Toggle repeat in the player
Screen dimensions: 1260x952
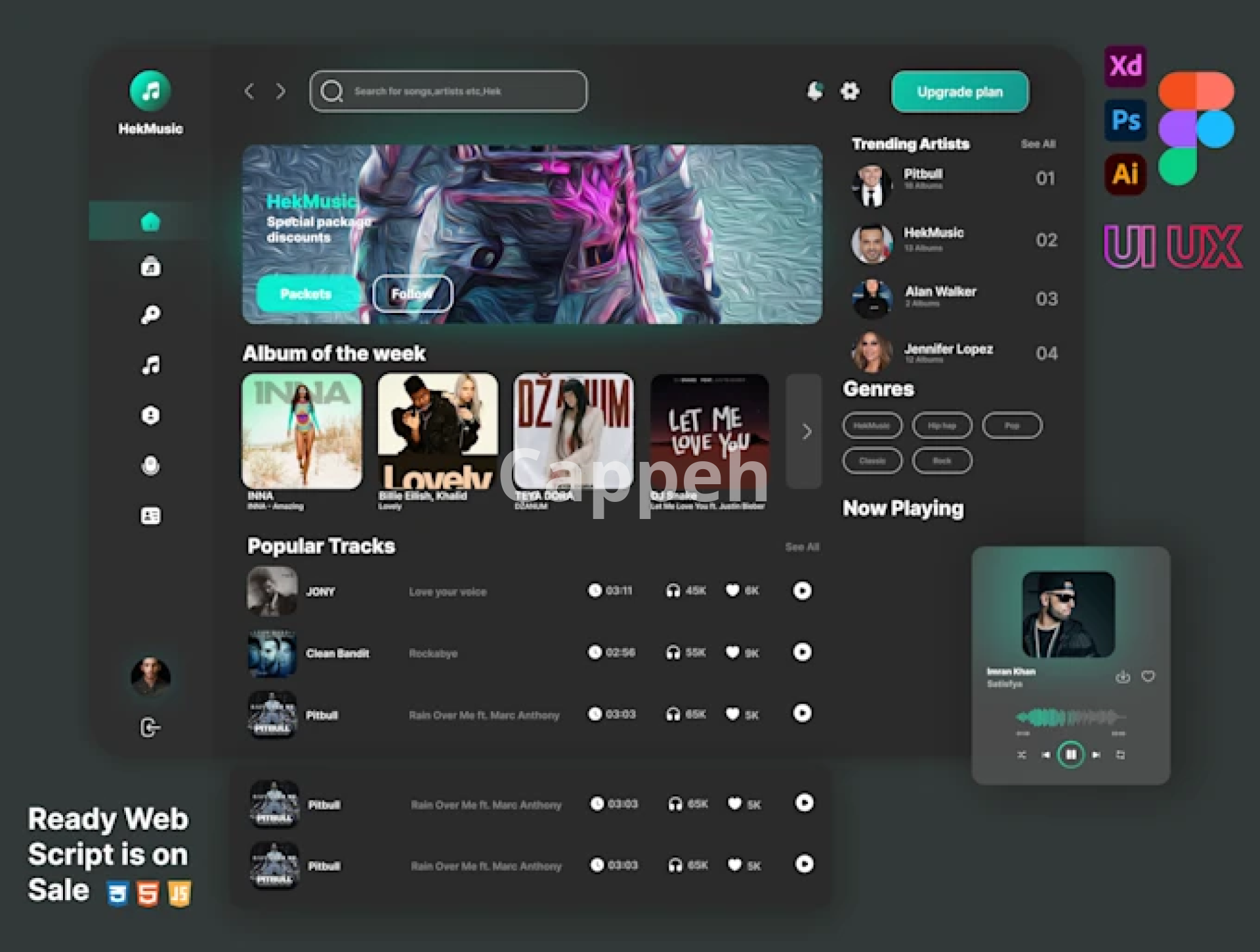(x=1120, y=755)
